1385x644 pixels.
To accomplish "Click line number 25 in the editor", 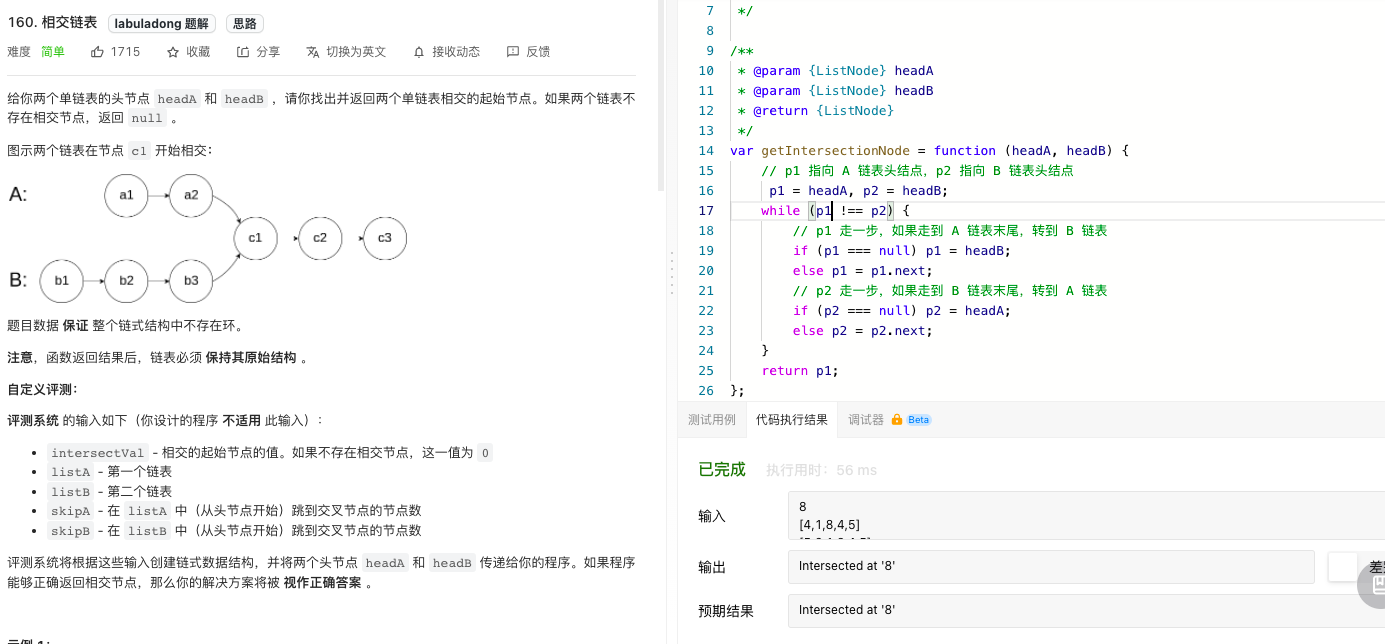I will coord(706,371).
